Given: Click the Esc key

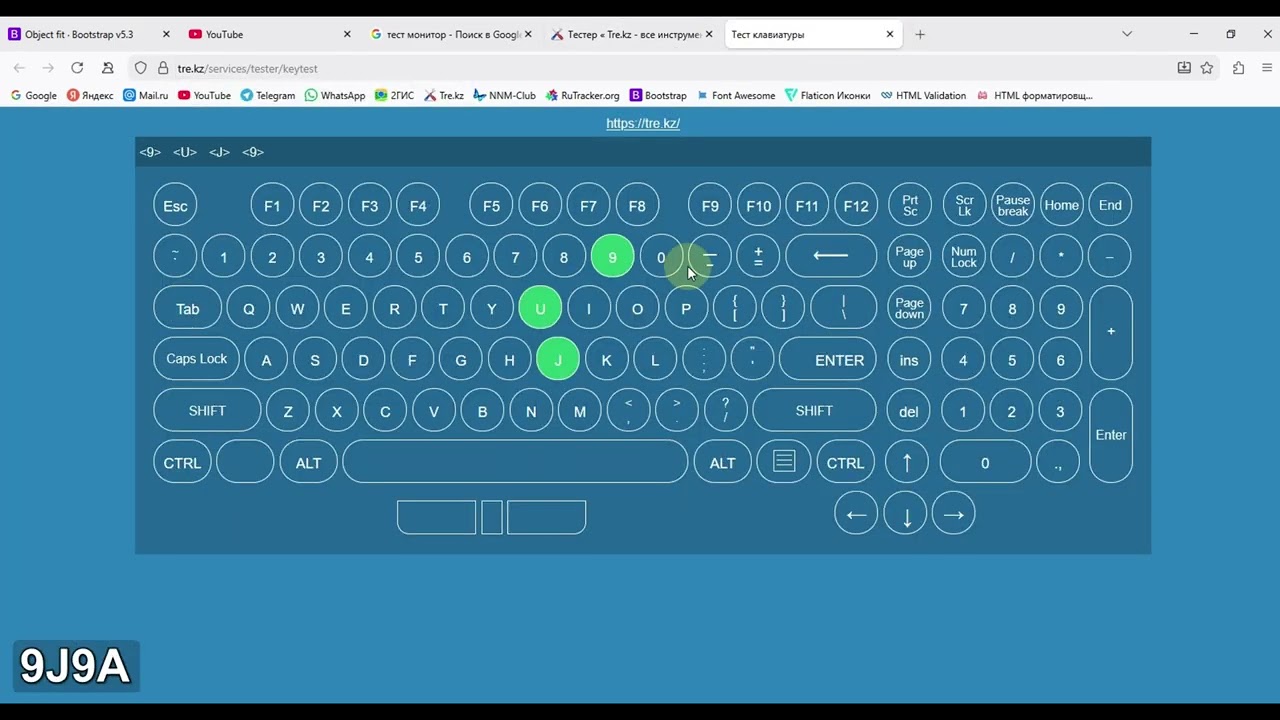Looking at the screenshot, I should point(175,206).
